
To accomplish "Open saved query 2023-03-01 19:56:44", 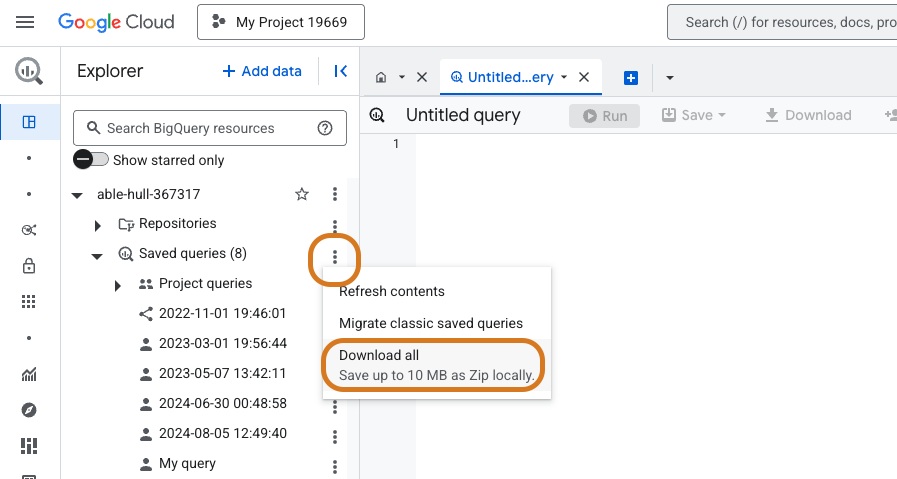I will point(223,343).
